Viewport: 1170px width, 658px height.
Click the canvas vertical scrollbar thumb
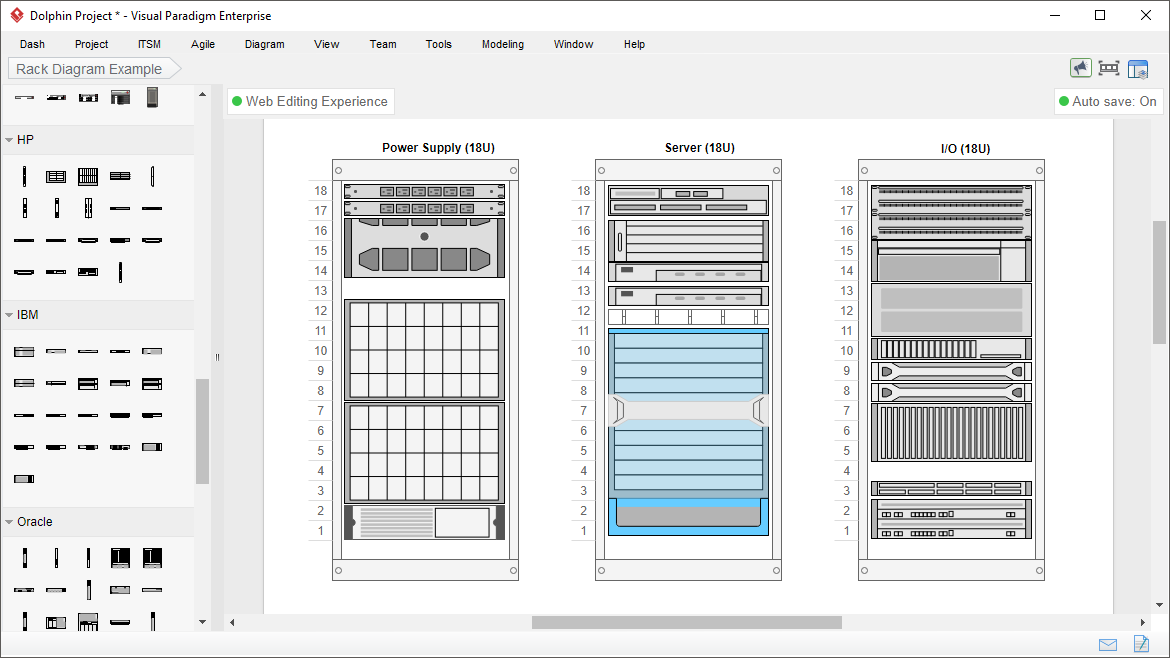point(1159,282)
